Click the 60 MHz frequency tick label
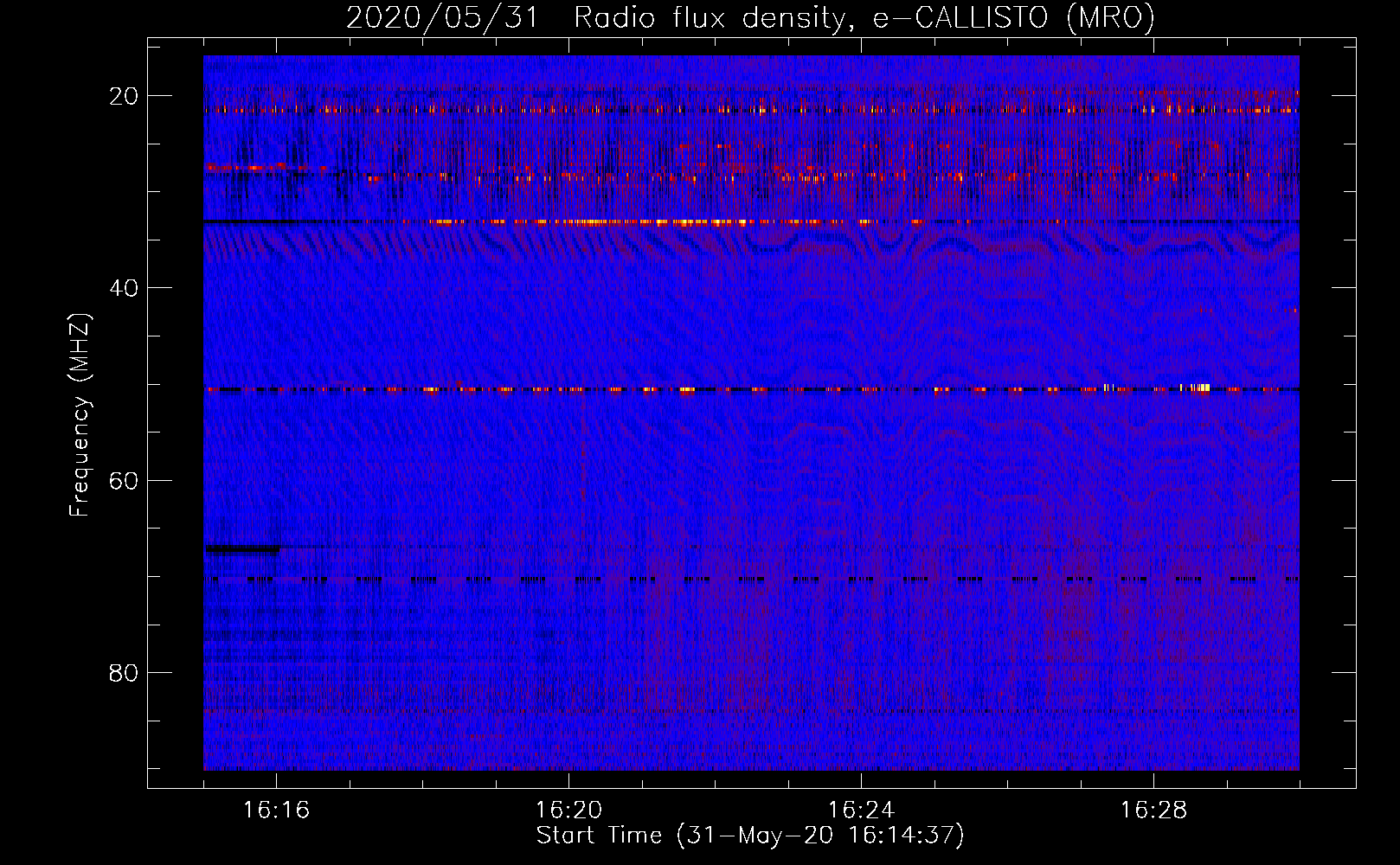This screenshot has width=1400, height=865. [x=125, y=480]
